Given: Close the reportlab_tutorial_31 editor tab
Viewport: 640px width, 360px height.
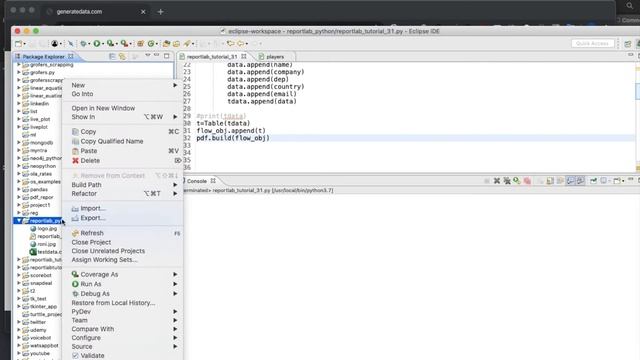Looking at the screenshot, I should [x=244, y=56].
